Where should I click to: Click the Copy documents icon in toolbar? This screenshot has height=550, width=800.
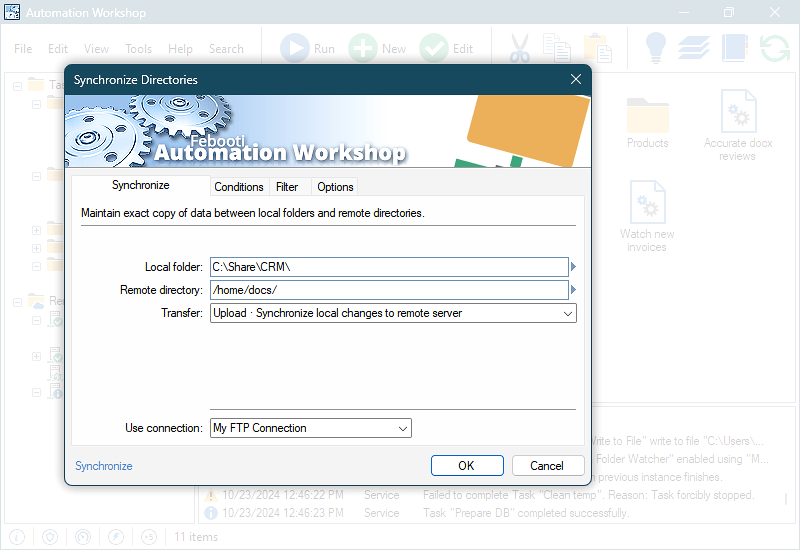click(x=557, y=48)
